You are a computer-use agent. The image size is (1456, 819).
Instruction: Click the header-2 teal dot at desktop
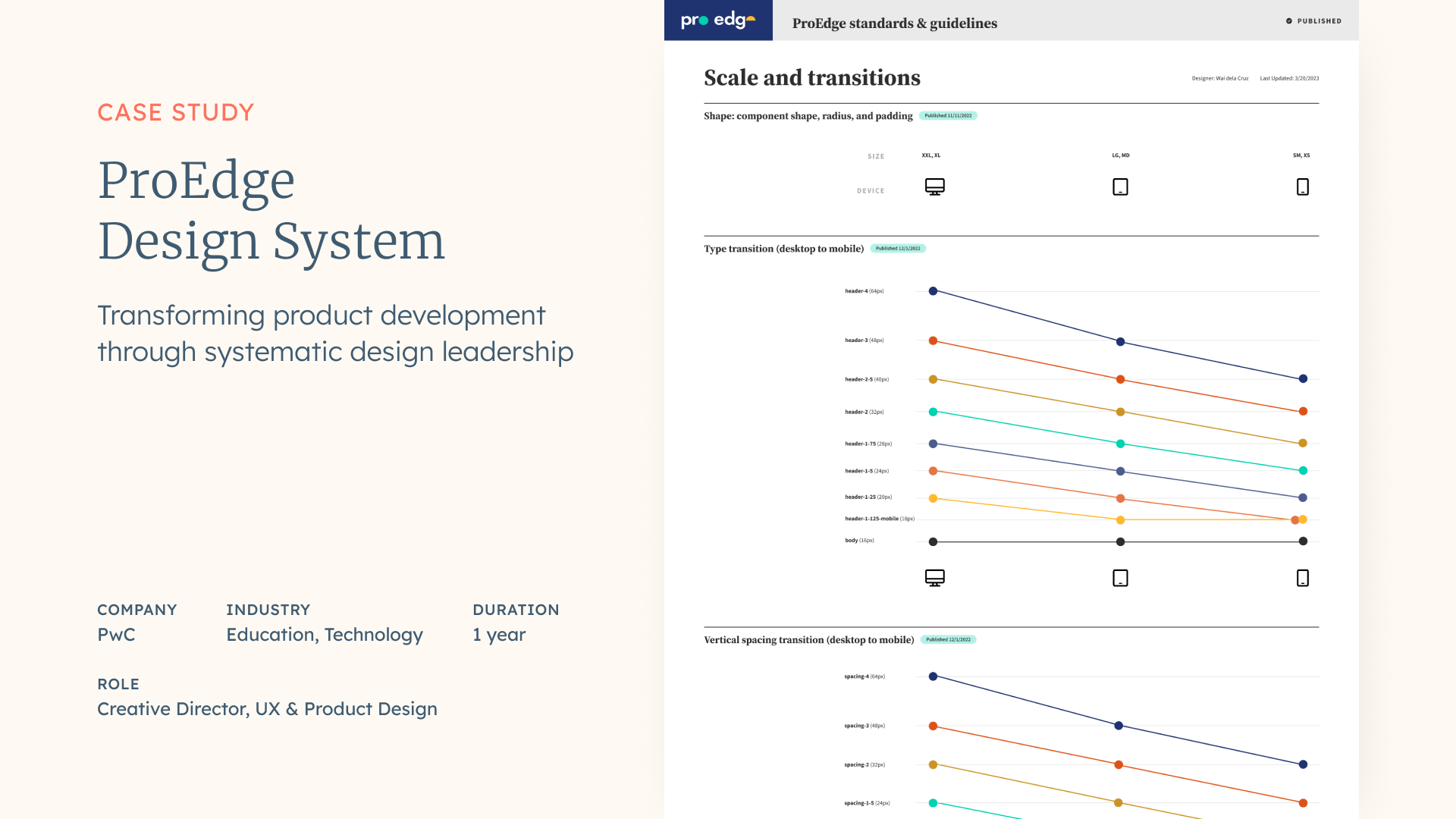pyautogui.click(x=933, y=412)
